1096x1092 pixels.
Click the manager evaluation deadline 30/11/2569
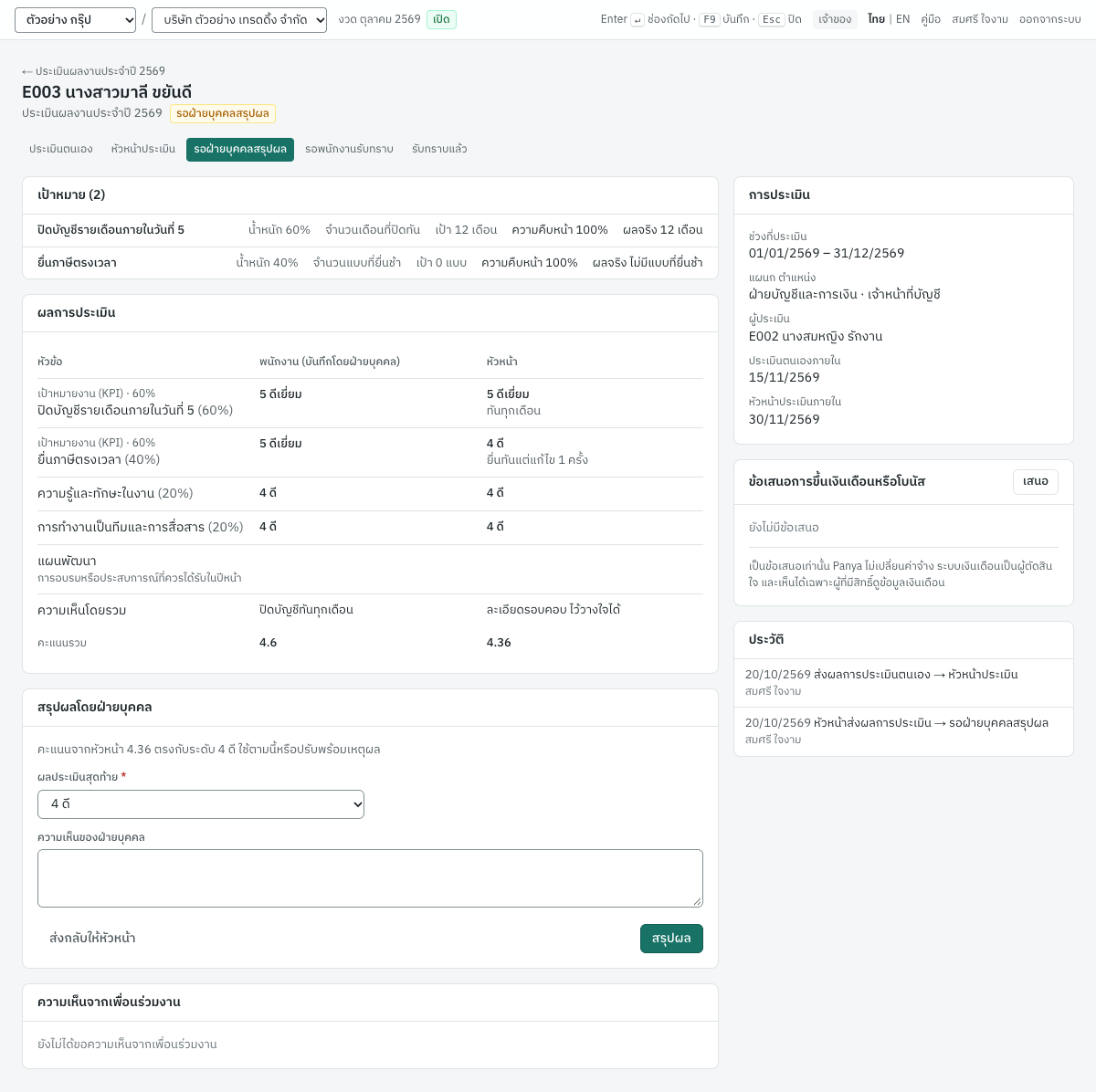pyautogui.click(x=785, y=420)
